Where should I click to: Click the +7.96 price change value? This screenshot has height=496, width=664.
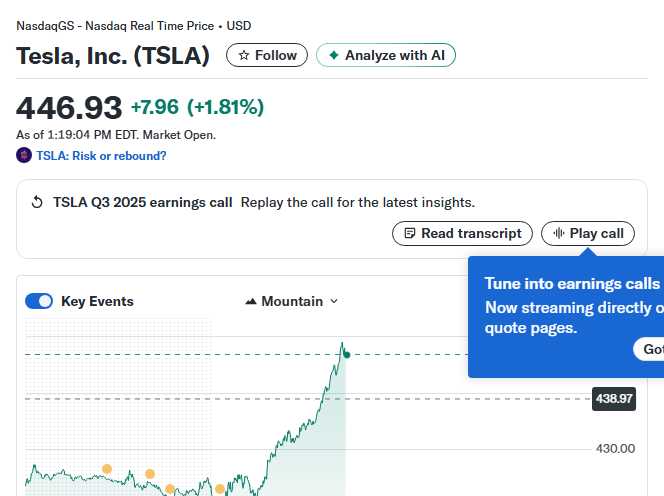[x=155, y=107]
